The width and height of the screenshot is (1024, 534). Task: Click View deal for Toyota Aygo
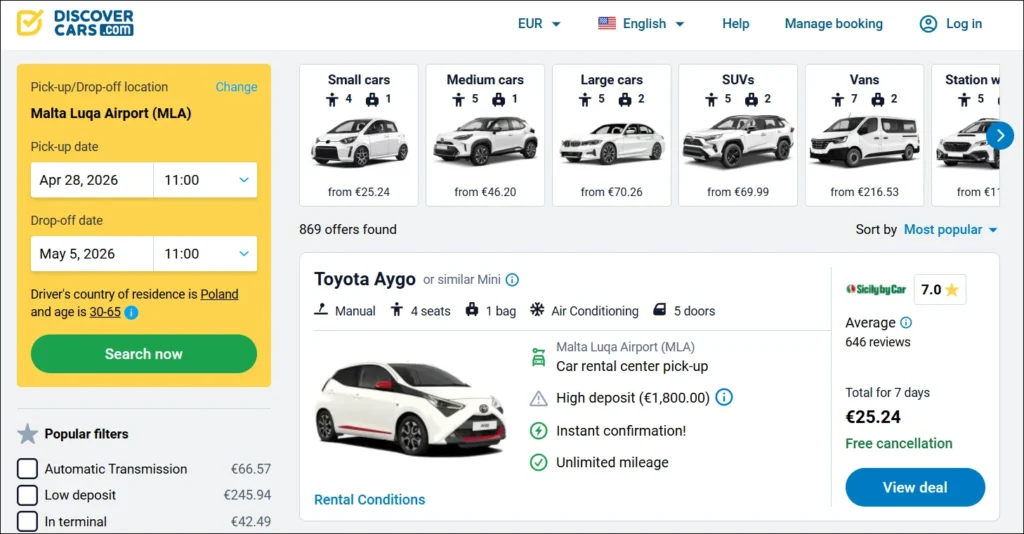(x=915, y=487)
